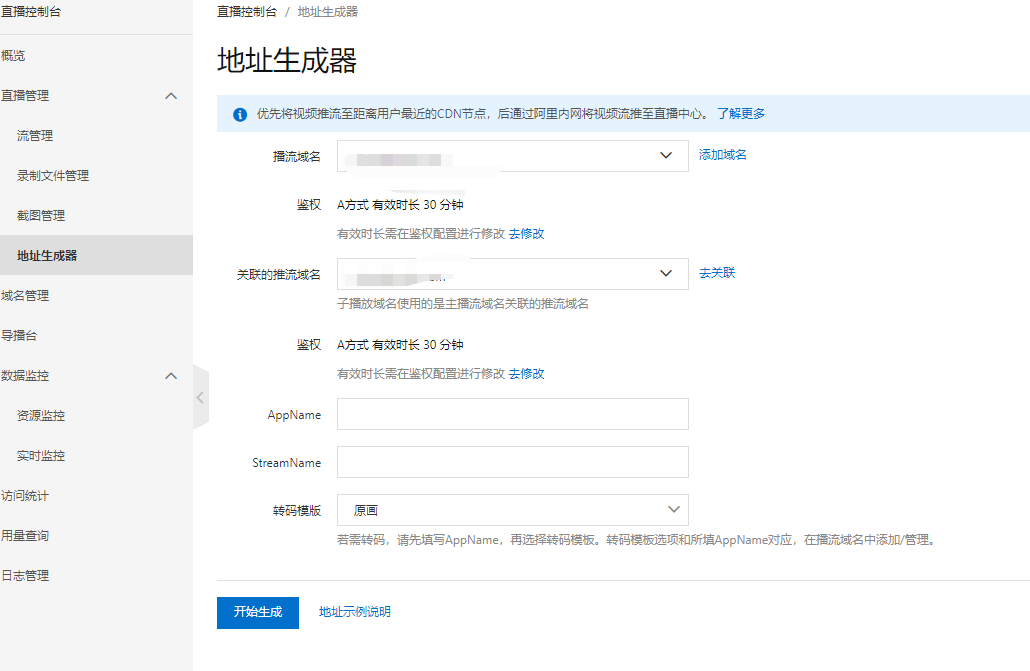Click the 去关联 link
Viewport: 1030px width, 671px height.
[717, 273]
